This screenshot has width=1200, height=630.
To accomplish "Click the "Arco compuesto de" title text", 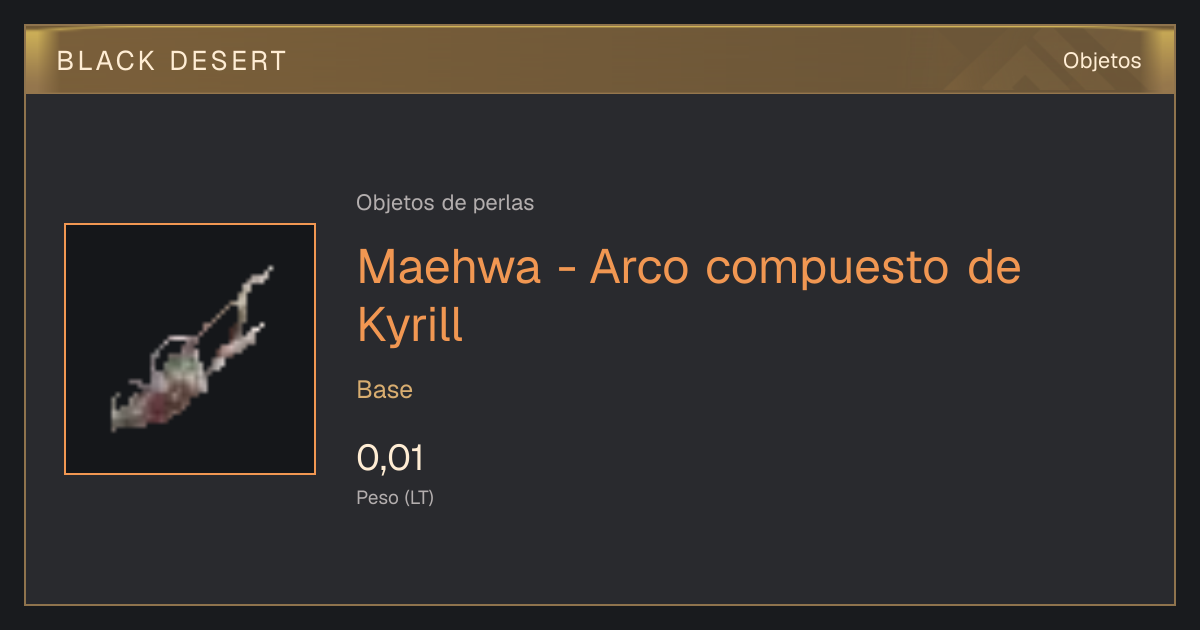I will pos(805,267).
